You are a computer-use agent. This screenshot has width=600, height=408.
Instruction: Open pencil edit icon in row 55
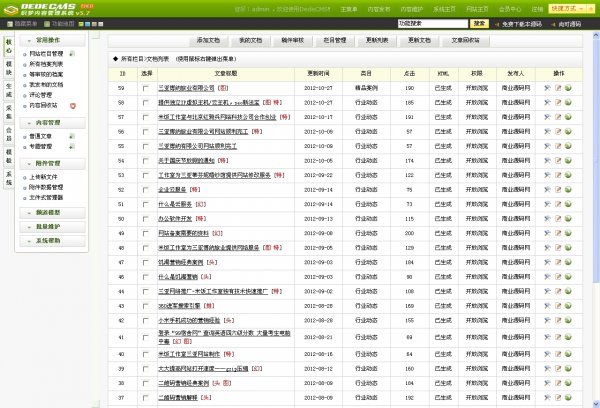(x=558, y=146)
